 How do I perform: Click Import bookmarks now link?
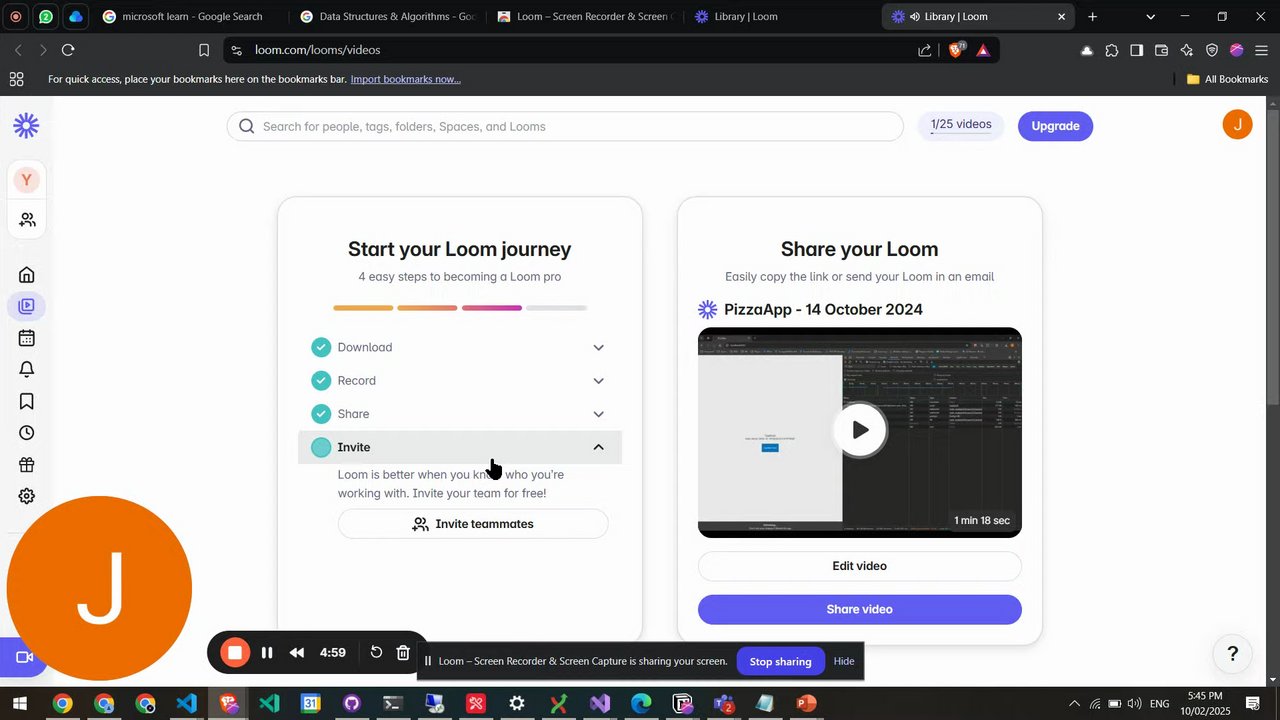405,79
